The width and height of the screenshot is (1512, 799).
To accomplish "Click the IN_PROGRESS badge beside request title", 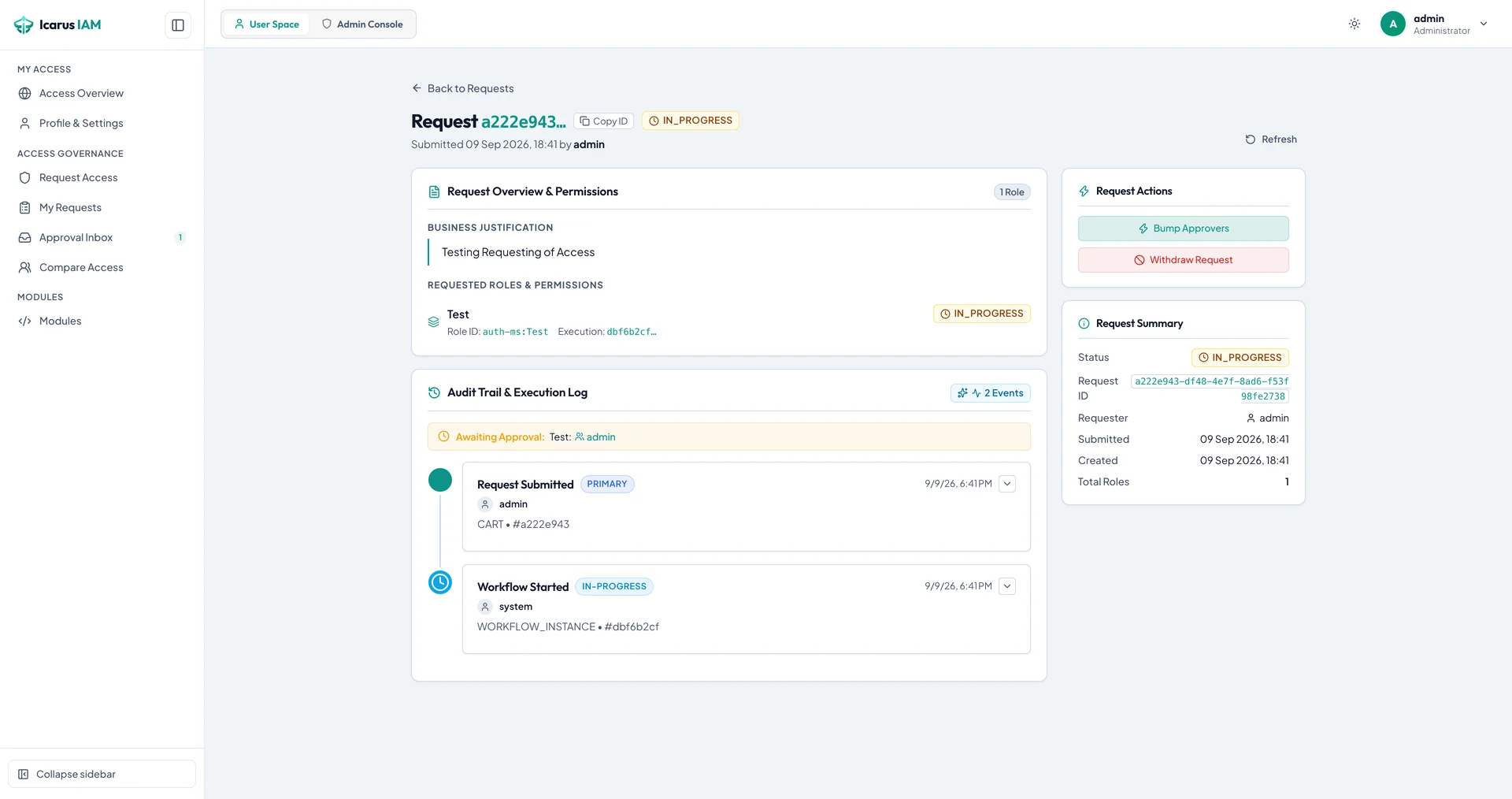I will [691, 121].
